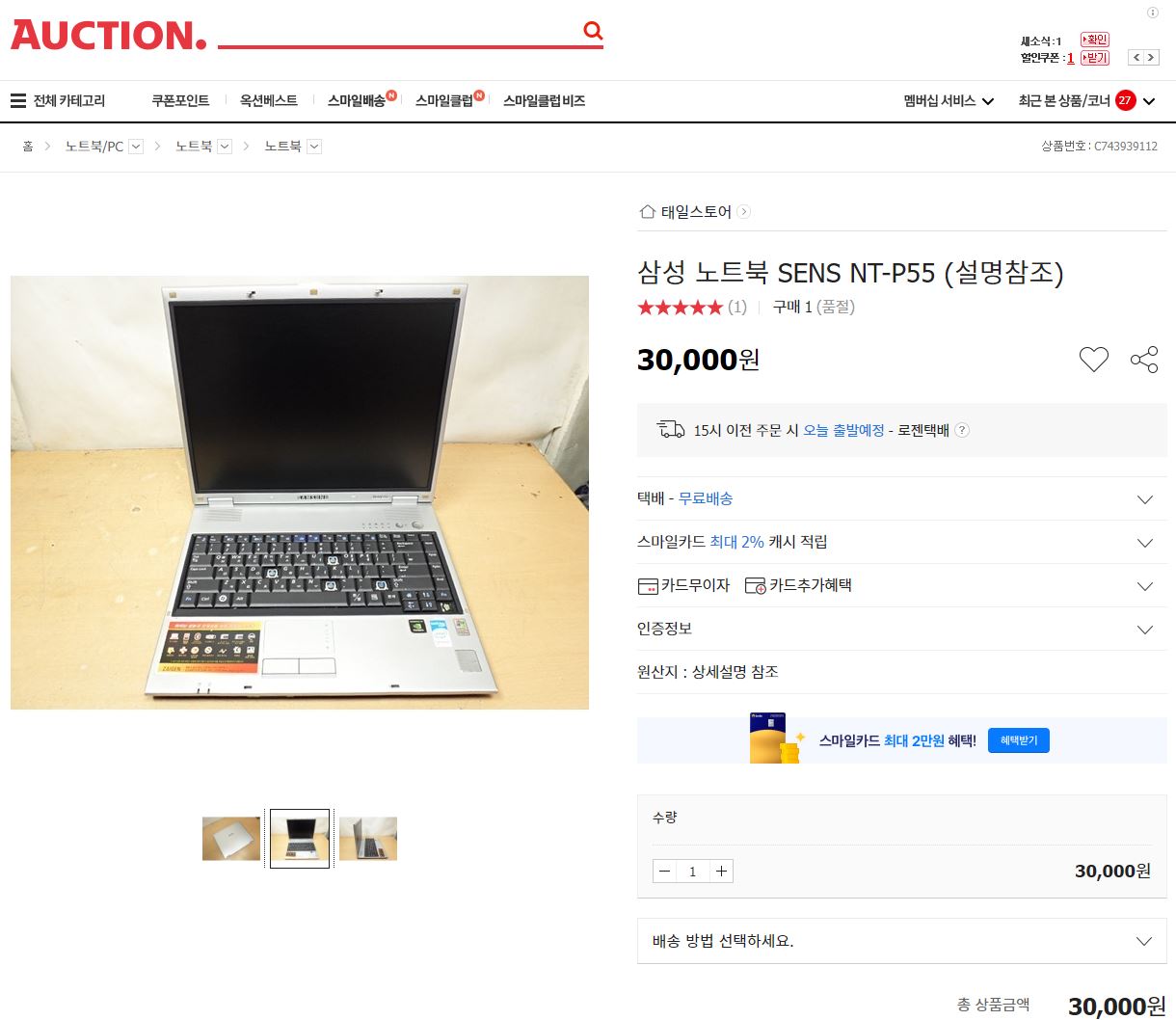Click the 오늘 출발예정 link

843,430
